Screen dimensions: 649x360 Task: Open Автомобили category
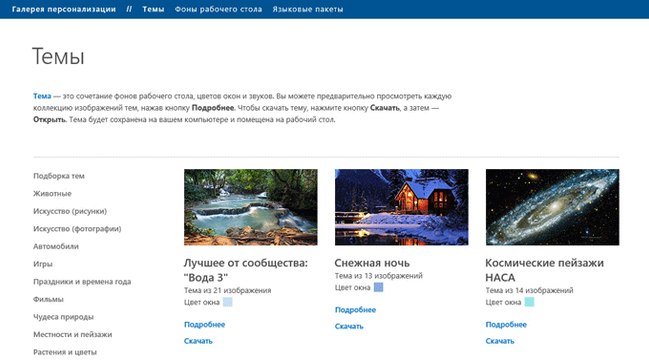56,246
